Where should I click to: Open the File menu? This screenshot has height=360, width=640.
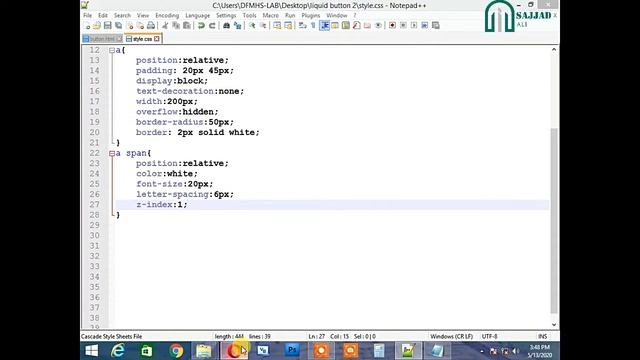pos(87,15)
